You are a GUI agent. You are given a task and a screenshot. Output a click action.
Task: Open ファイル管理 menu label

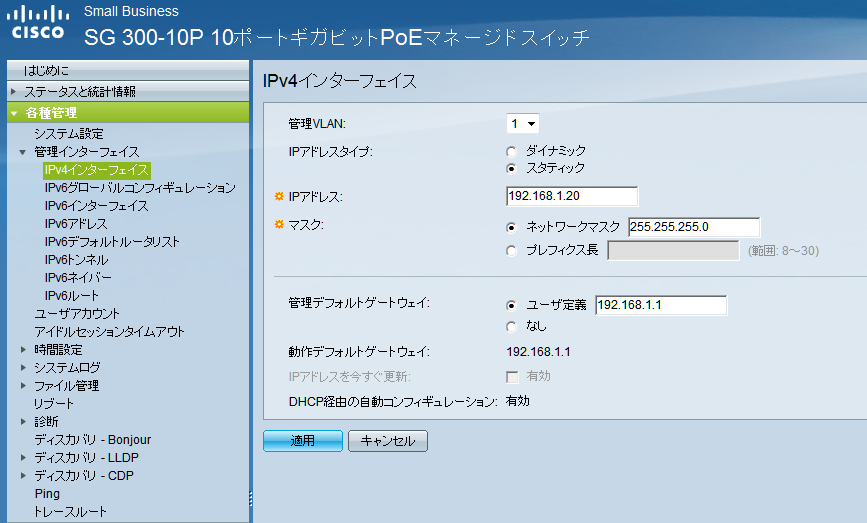pos(67,385)
